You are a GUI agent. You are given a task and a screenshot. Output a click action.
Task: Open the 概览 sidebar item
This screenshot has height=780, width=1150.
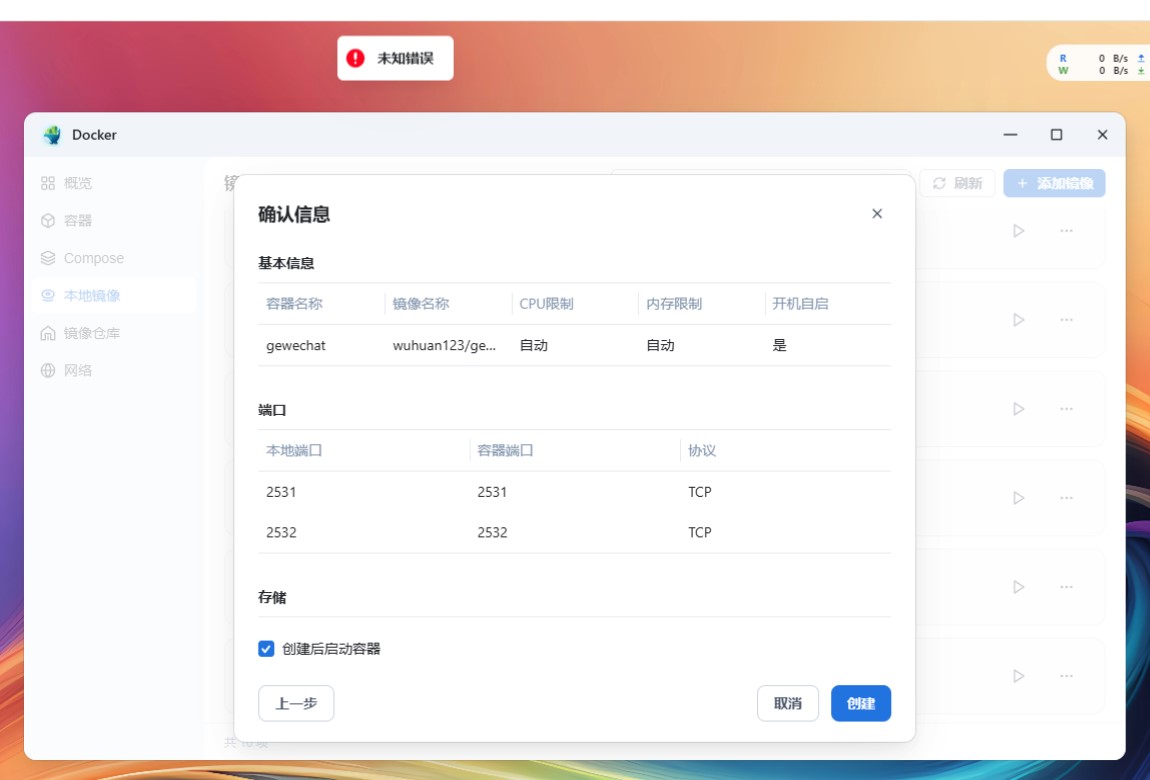(x=113, y=183)
